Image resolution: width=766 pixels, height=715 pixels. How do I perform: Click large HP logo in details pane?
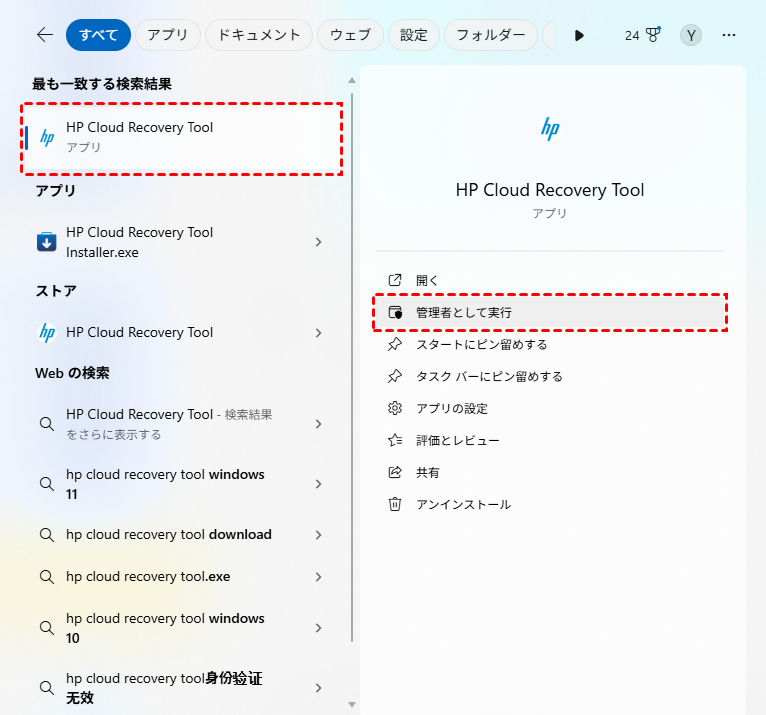click(550, 129)
